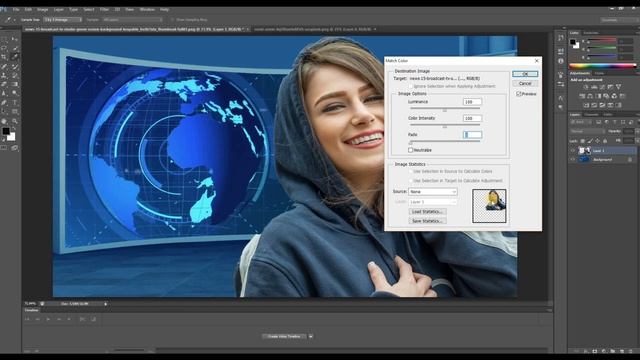Add a Hue/Saturation adjustment
Viewport: 640px width, 360px height.
click(x=582, y=96)
